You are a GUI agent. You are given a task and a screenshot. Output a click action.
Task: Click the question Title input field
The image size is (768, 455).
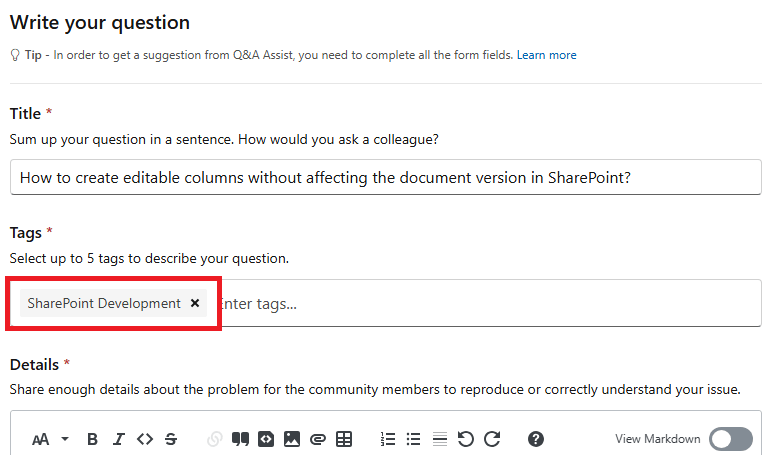pyautogui.click(x=385, y=177)
